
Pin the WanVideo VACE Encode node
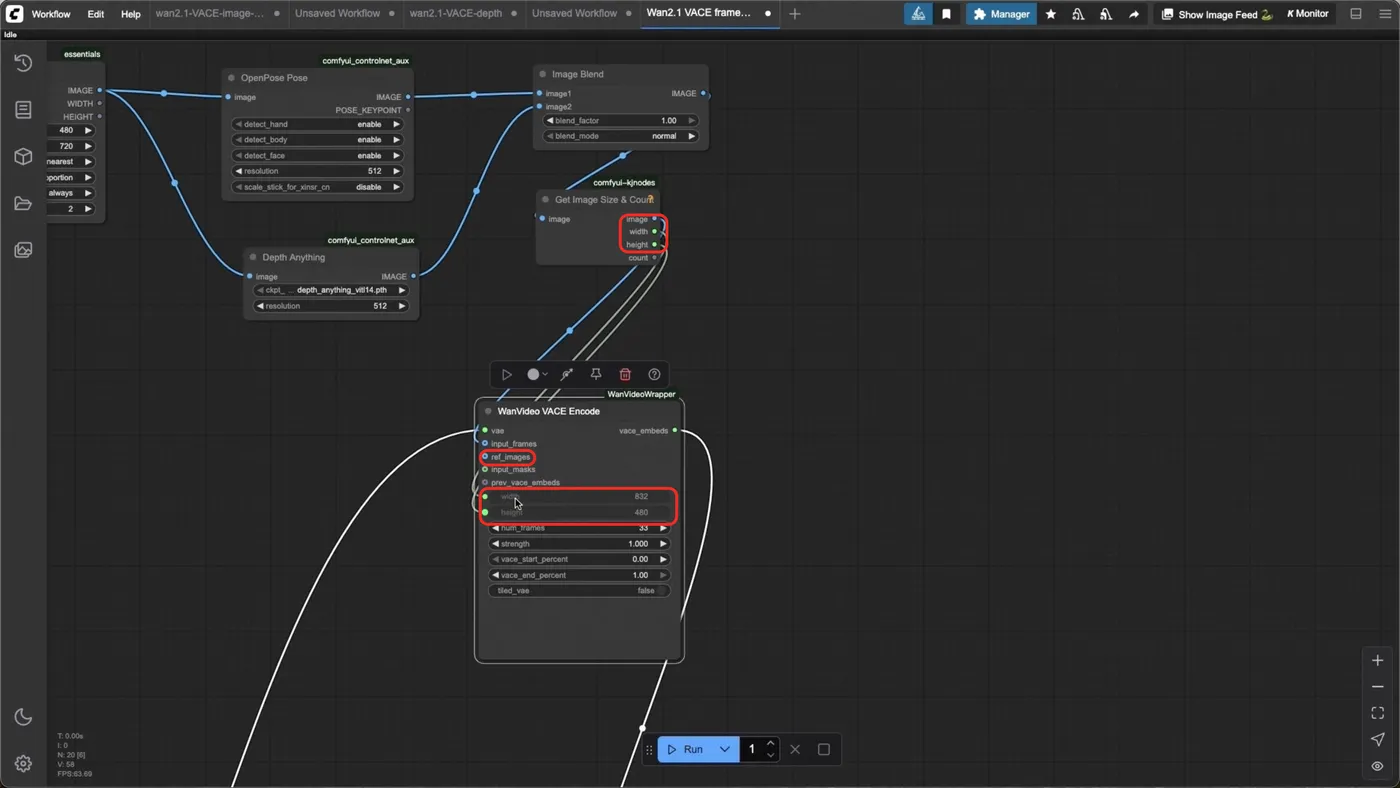coord(596,374)
